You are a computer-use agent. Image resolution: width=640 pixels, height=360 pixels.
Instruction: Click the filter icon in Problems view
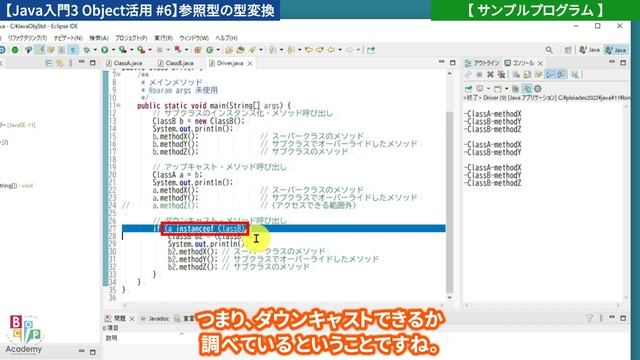(x=589, y=318)
